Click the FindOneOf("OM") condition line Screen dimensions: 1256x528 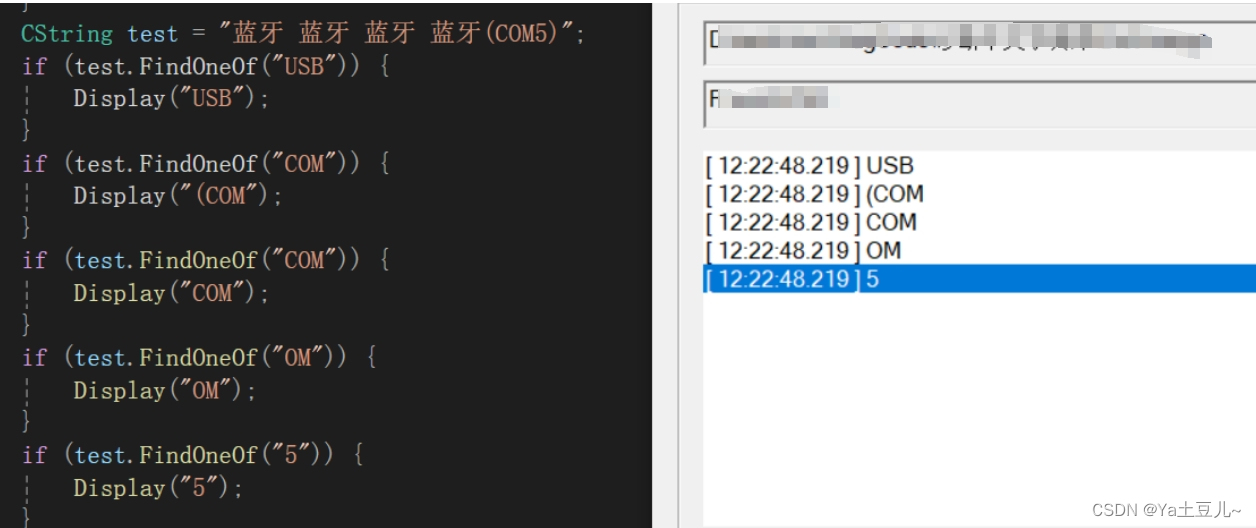[x=199, y=358]
